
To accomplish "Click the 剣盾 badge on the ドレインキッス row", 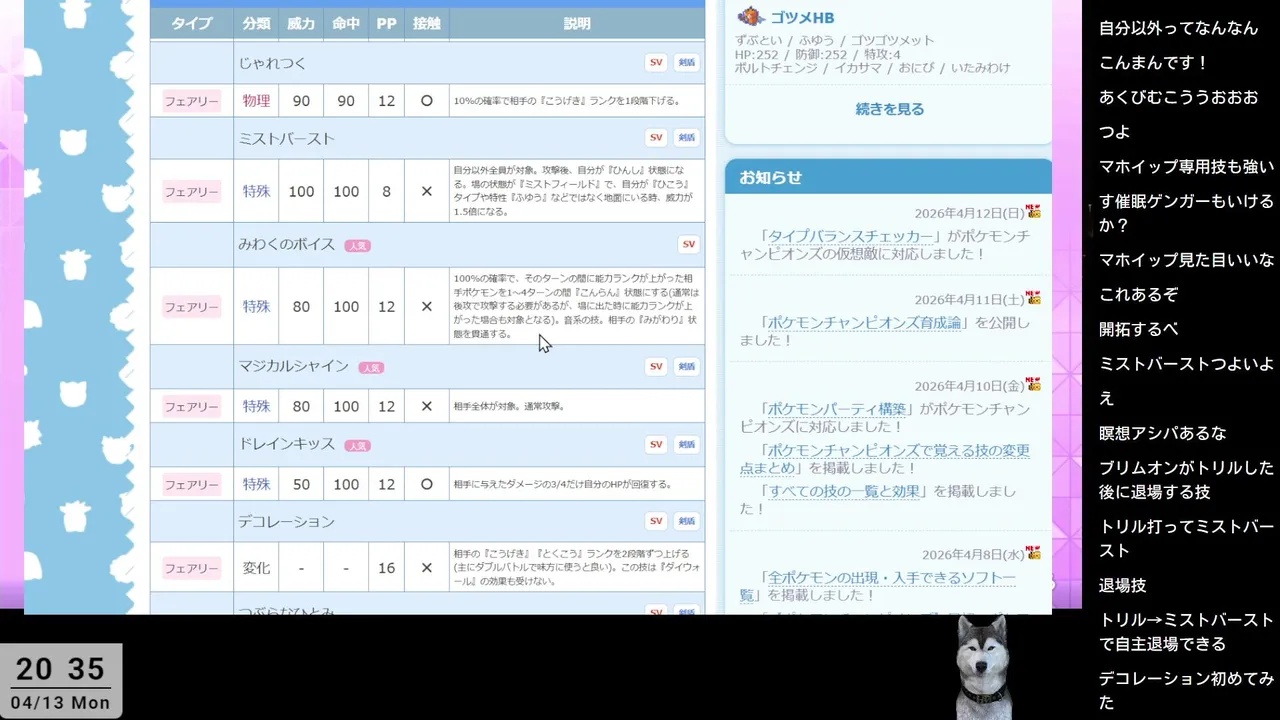I will click(686, 444).
